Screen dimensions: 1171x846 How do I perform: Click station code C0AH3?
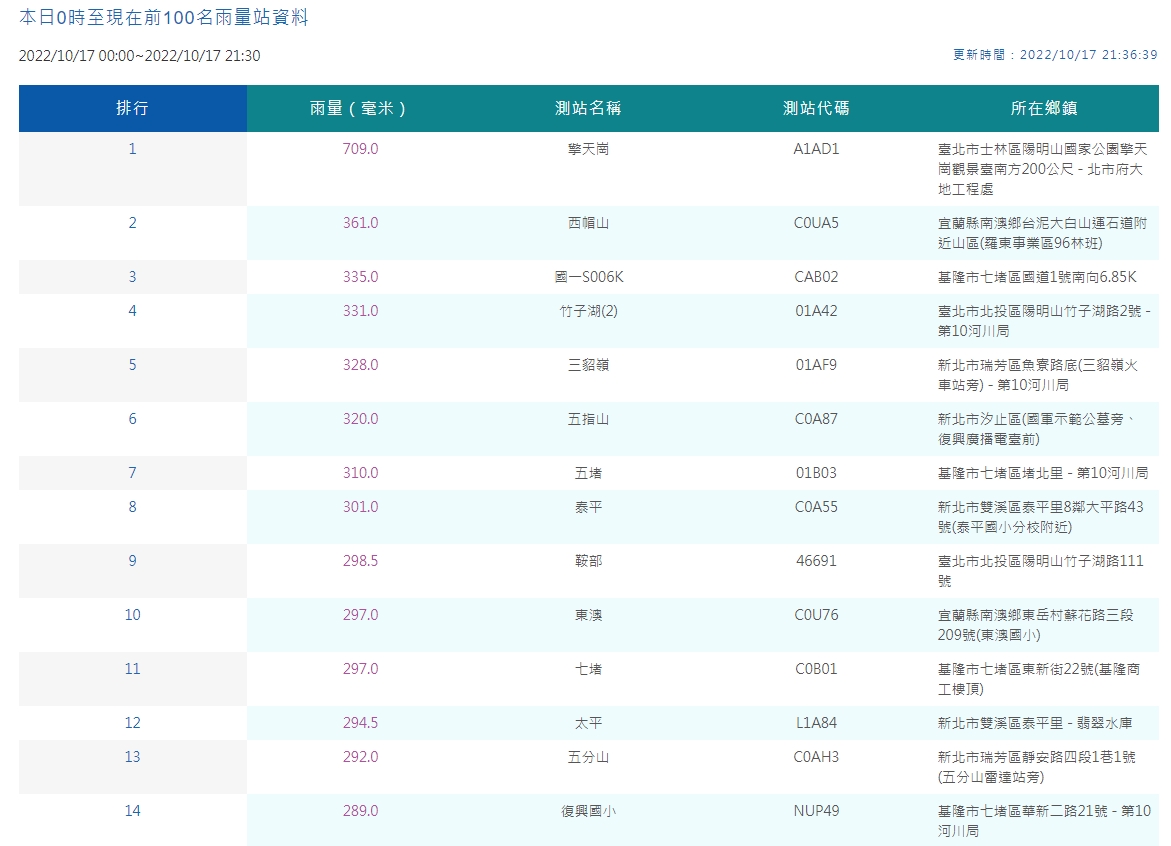pos(816,757)
